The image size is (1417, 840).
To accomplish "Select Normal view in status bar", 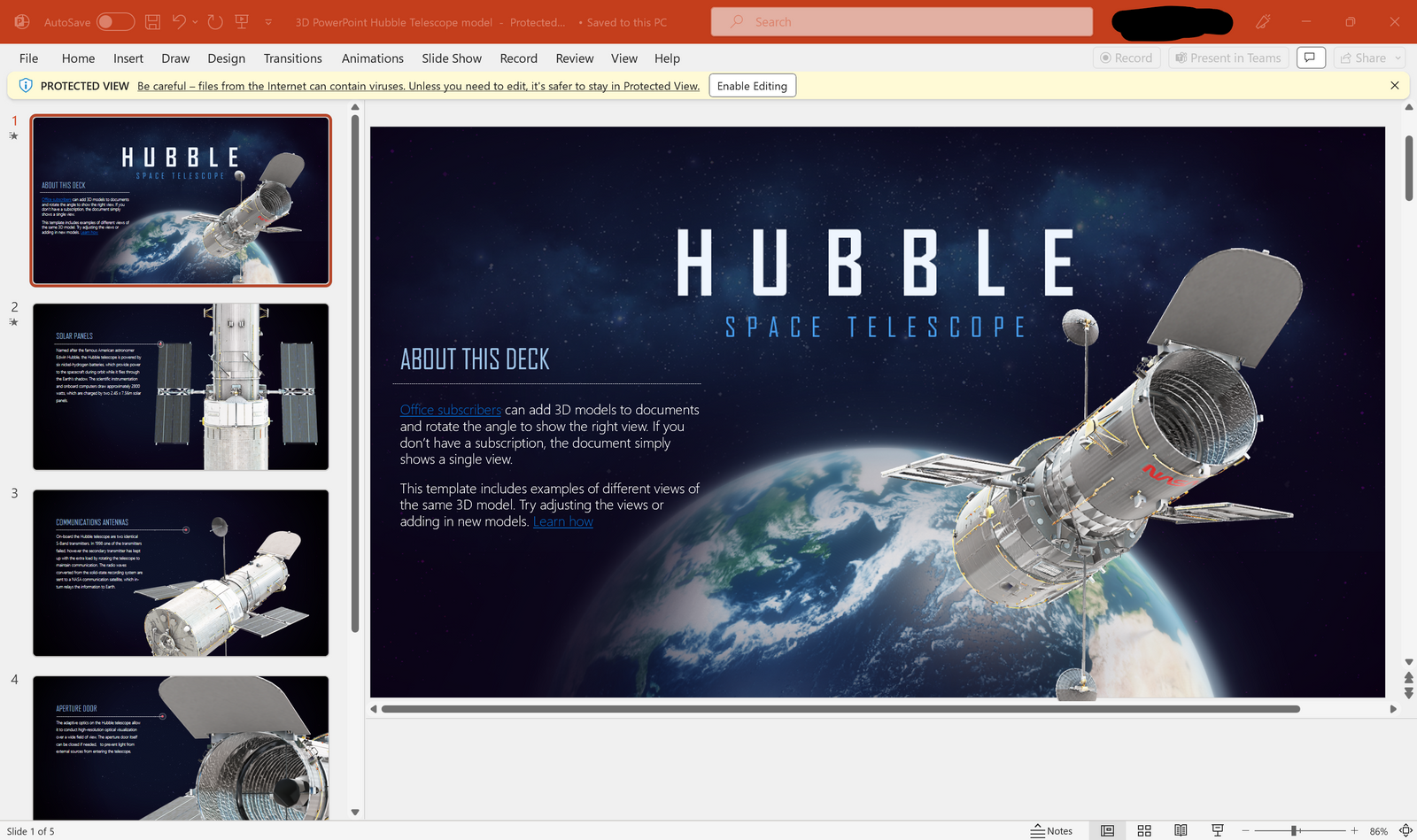I will [x=1107, y=830].
